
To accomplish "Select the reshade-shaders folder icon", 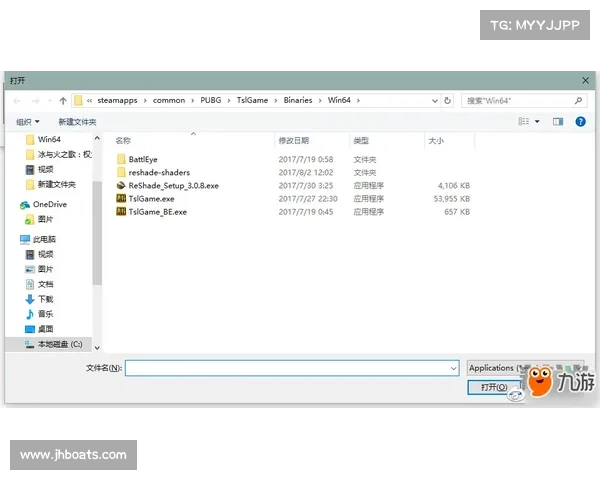I will [x=121, y=172].
